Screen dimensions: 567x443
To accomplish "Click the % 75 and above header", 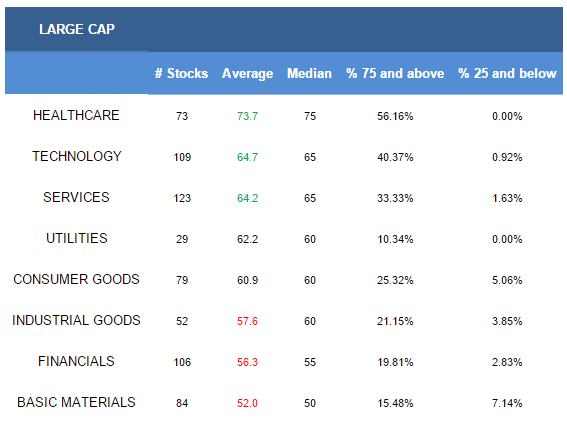I will pyautogui.click(x=395, y=73).
